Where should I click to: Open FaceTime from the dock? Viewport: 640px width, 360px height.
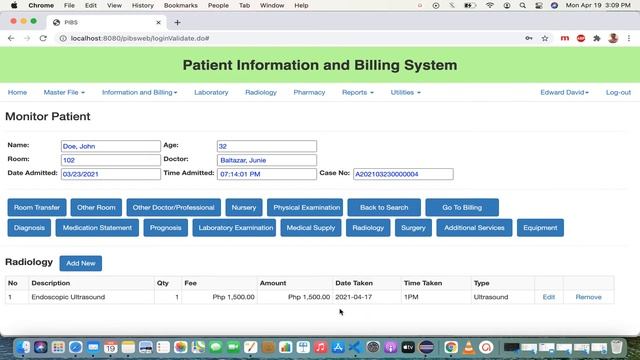pyautogui.click(x=233, y=347)
